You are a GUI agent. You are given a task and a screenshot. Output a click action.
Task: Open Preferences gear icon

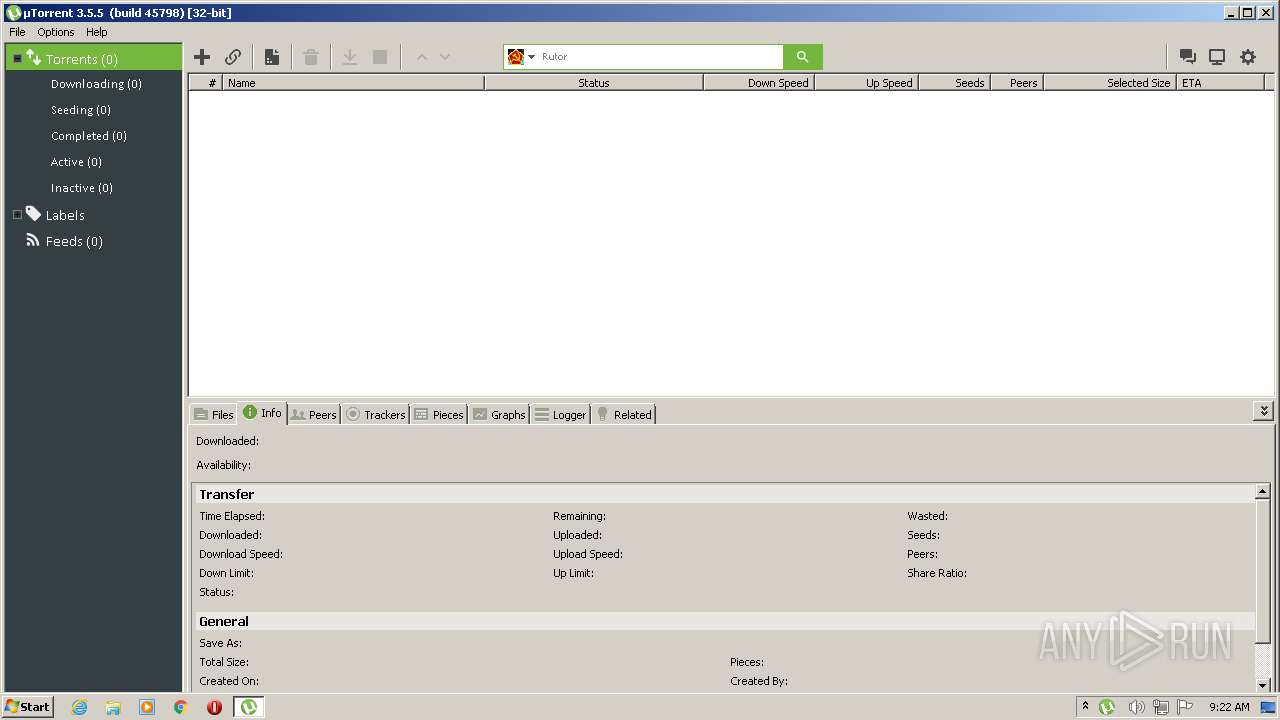pyautogui.click(x=1248, y=57)
